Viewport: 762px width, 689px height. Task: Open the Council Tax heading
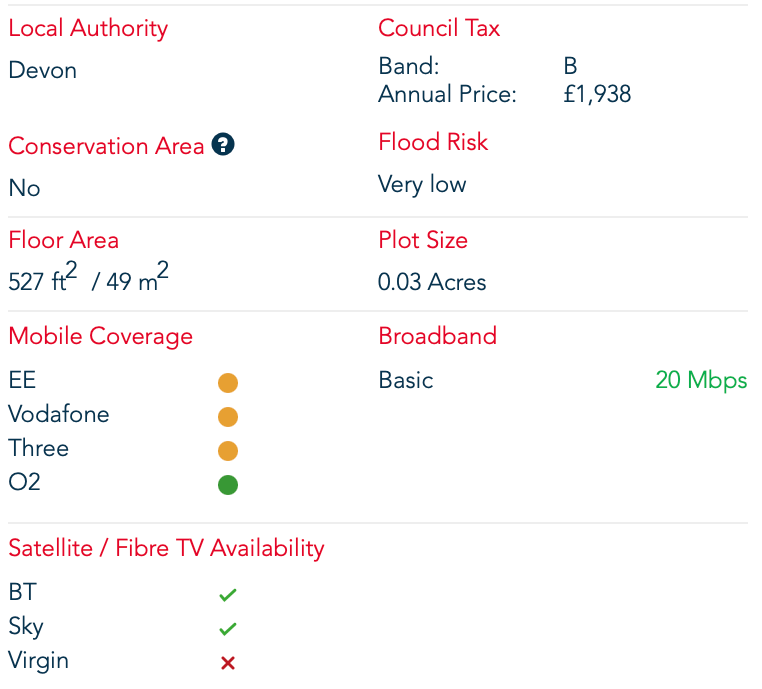439,28
